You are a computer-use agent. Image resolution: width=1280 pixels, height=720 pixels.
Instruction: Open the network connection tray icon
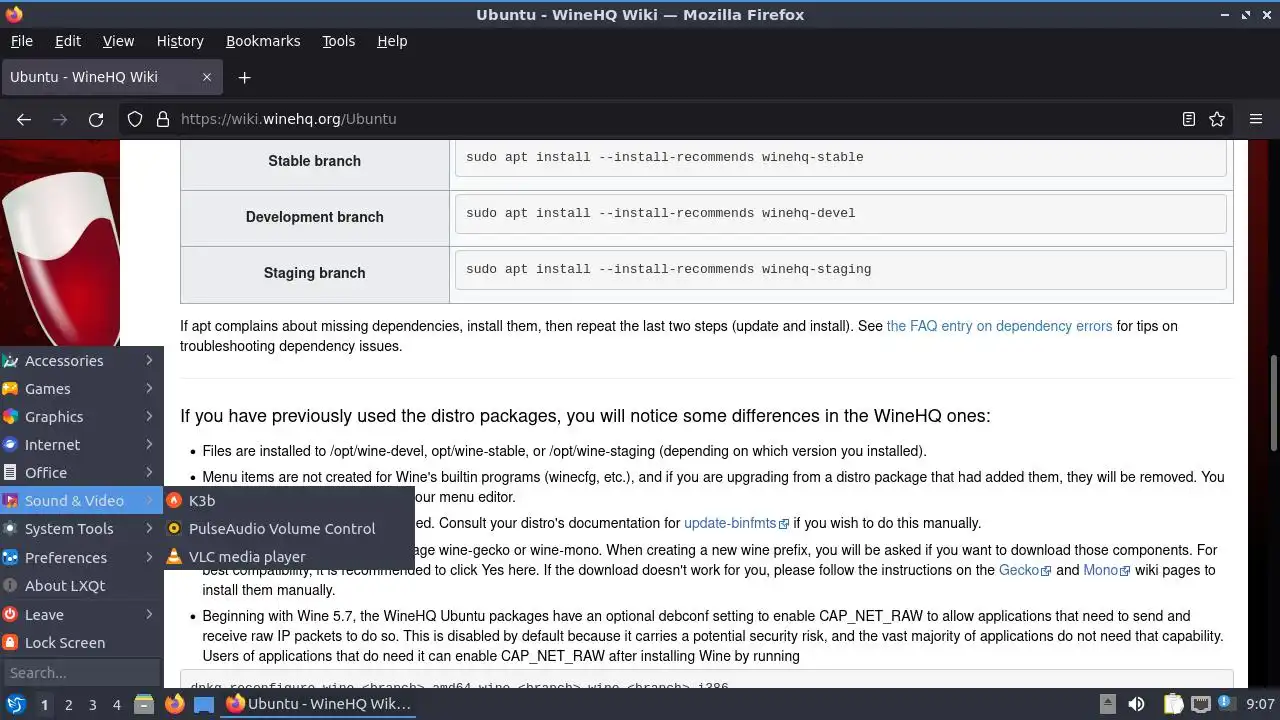[x=1201, y=704]
